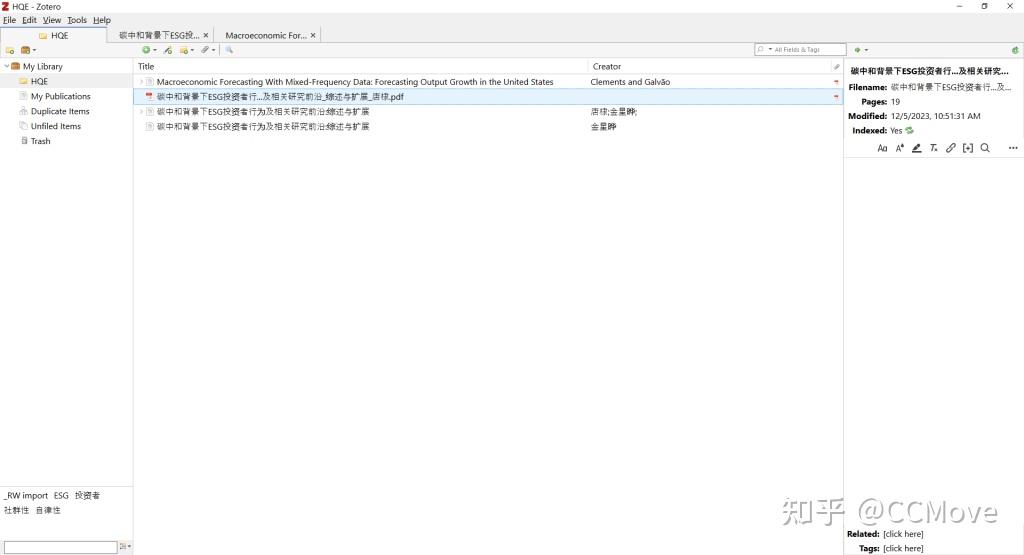
Task: Click the green reindex icon beside Indexed Yes
Action: [910, 131]
